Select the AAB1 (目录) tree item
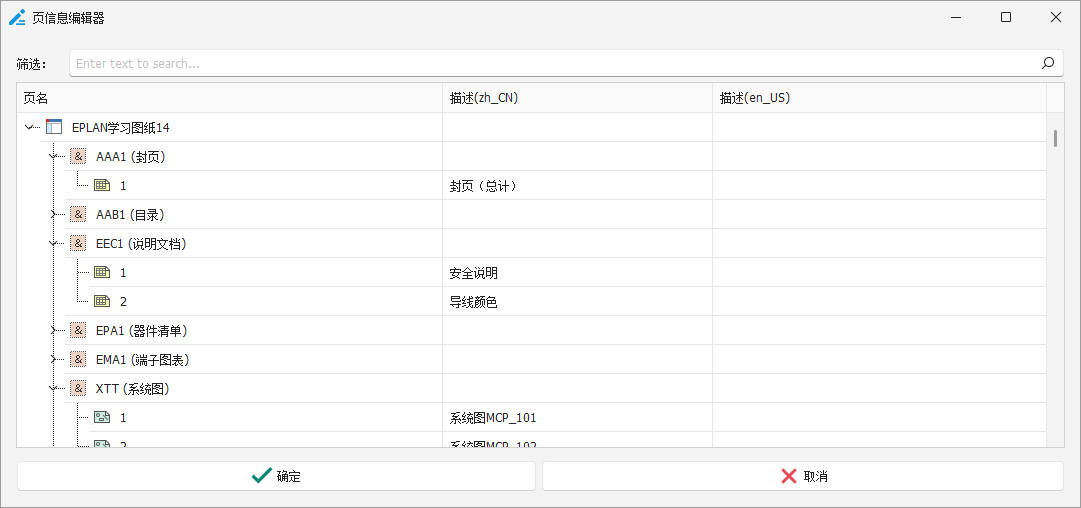The image size is (1081, 508). click(x=130, y=214)
